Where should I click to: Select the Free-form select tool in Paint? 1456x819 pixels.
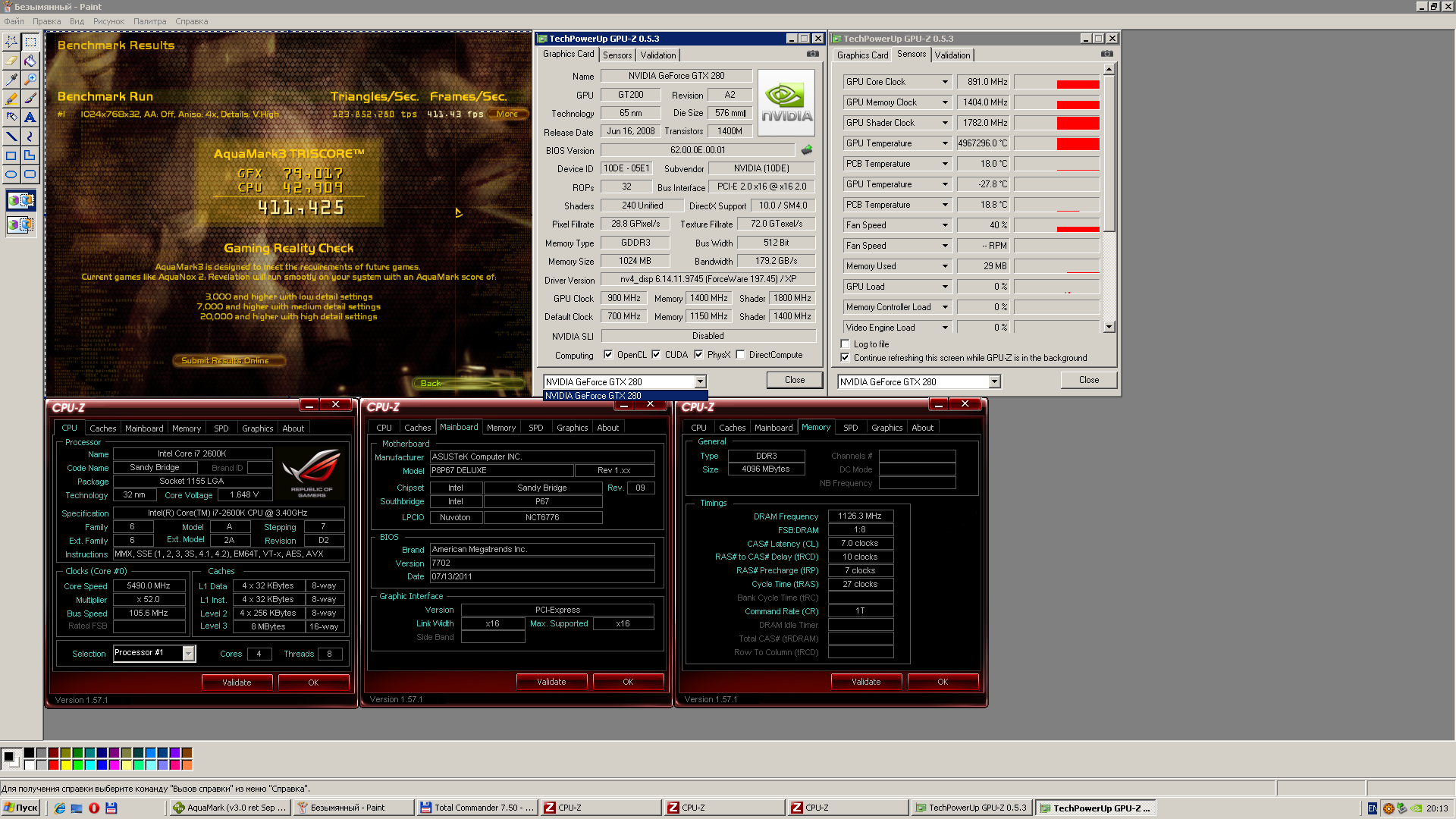coord(11,41)
